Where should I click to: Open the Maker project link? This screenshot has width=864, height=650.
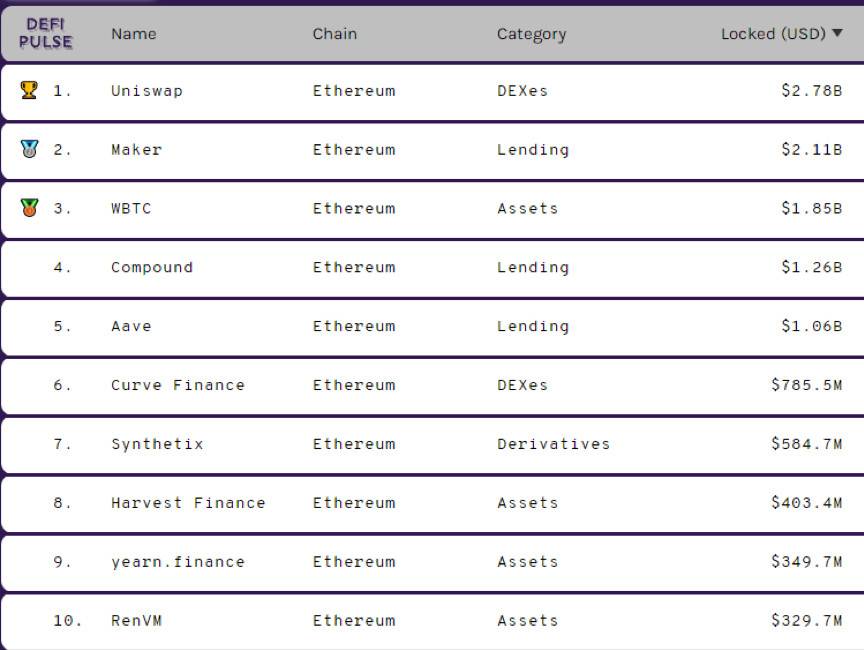pyautogui.click(x=137, y=149)
